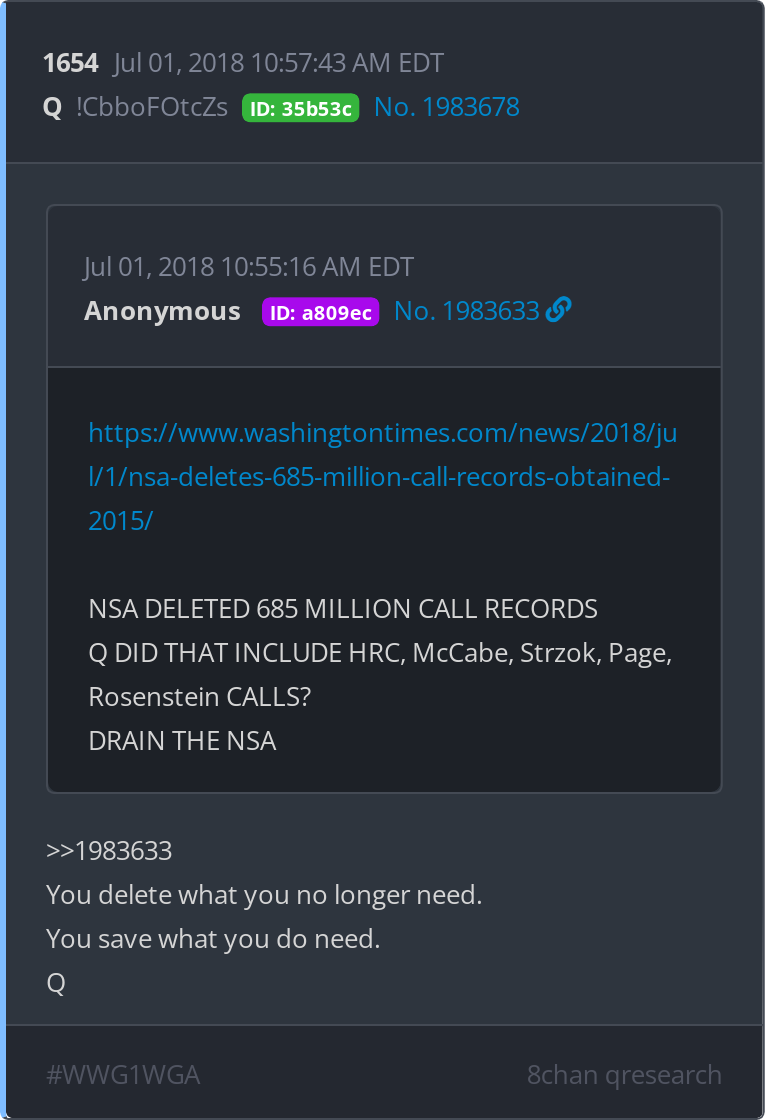Click the post number 1654
The image size is (766, 1120).
pyautogui.click(x=70, y=63)
